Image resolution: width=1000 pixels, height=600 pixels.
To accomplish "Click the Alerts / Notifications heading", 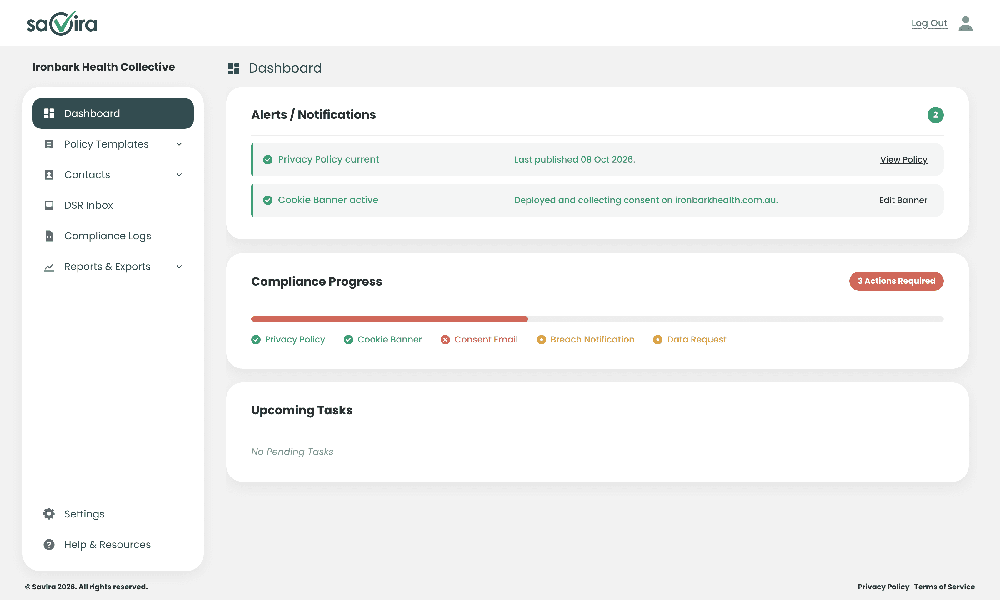I will click(x=313, y=115).
